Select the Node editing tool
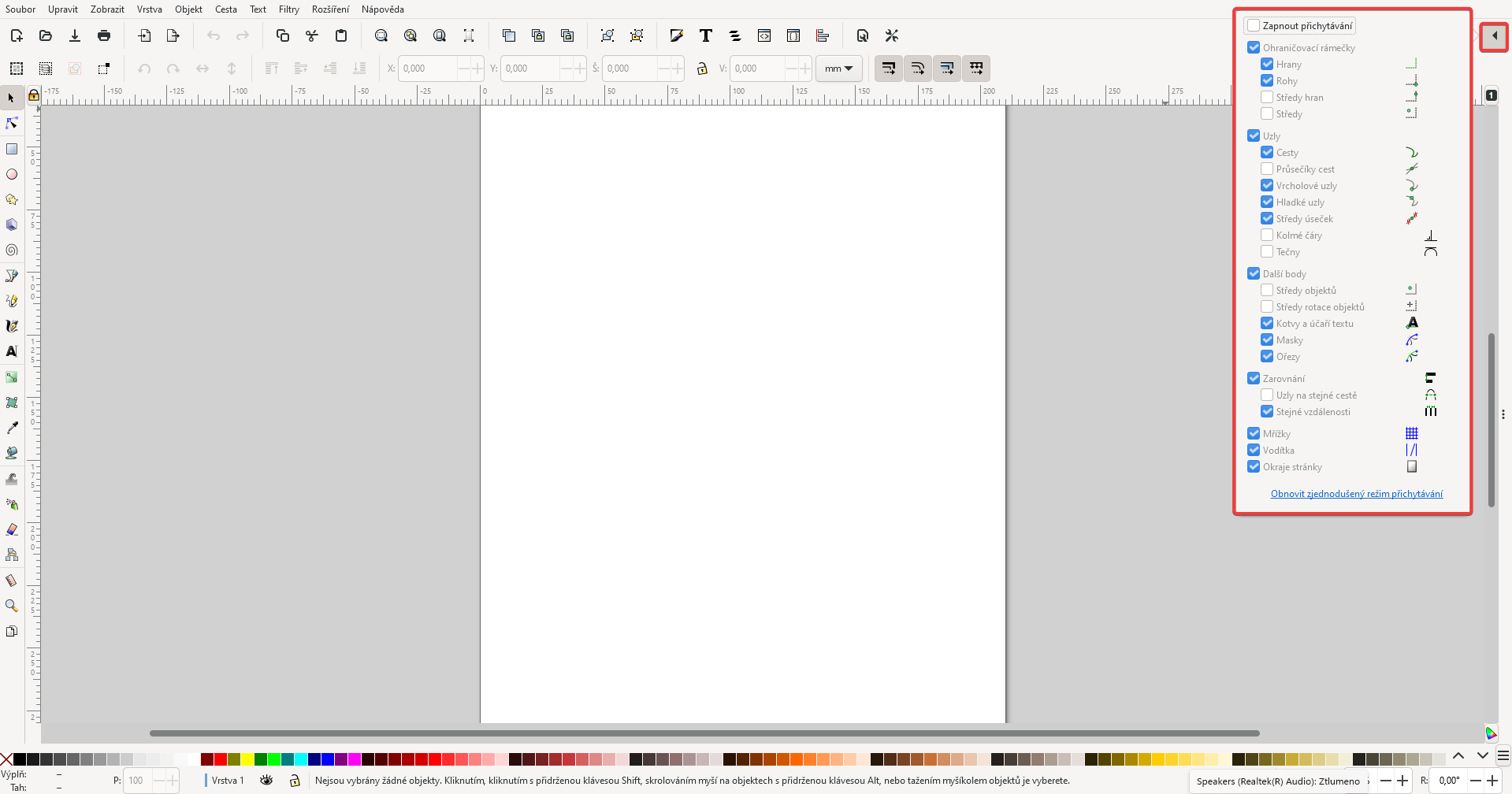The height and width of the screenshot is (794, 1512). click(x=12, y=123)
